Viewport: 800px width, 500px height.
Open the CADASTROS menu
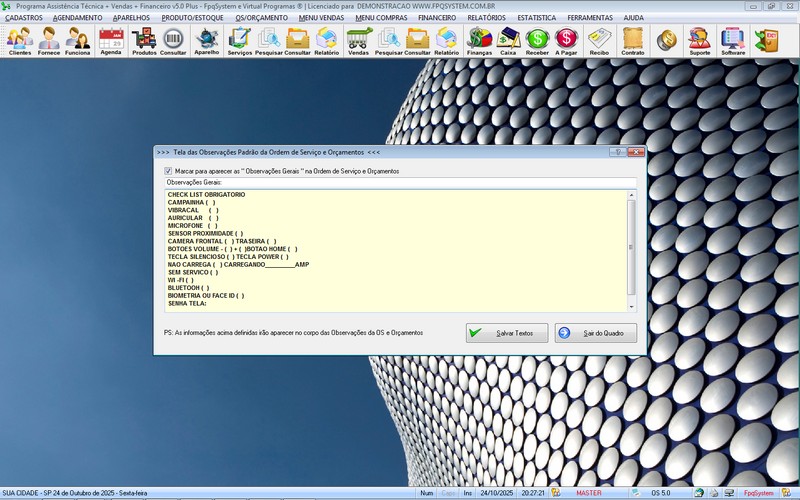(24, 18)
